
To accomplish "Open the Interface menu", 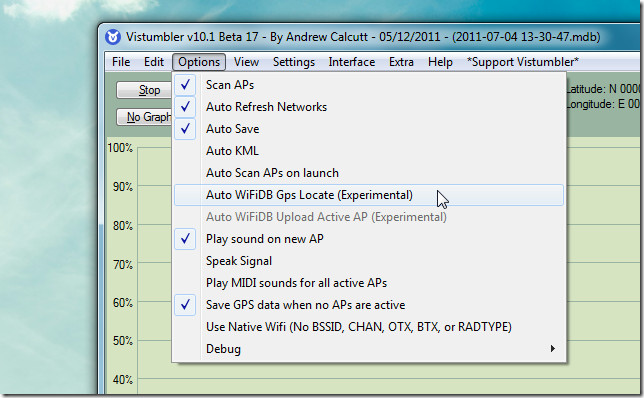I will tap(352, 62).
